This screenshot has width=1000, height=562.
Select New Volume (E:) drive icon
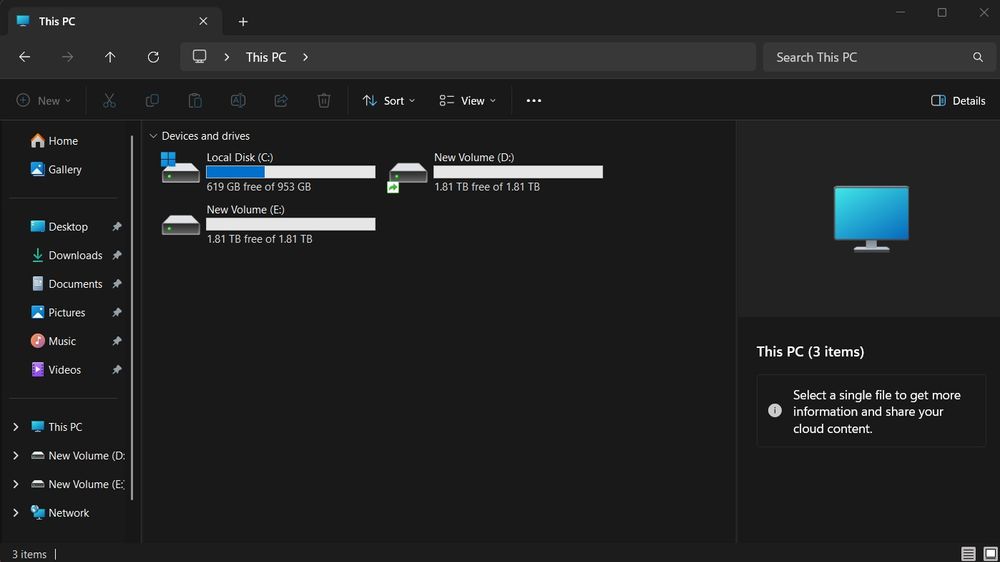click(x=180, y=225)
